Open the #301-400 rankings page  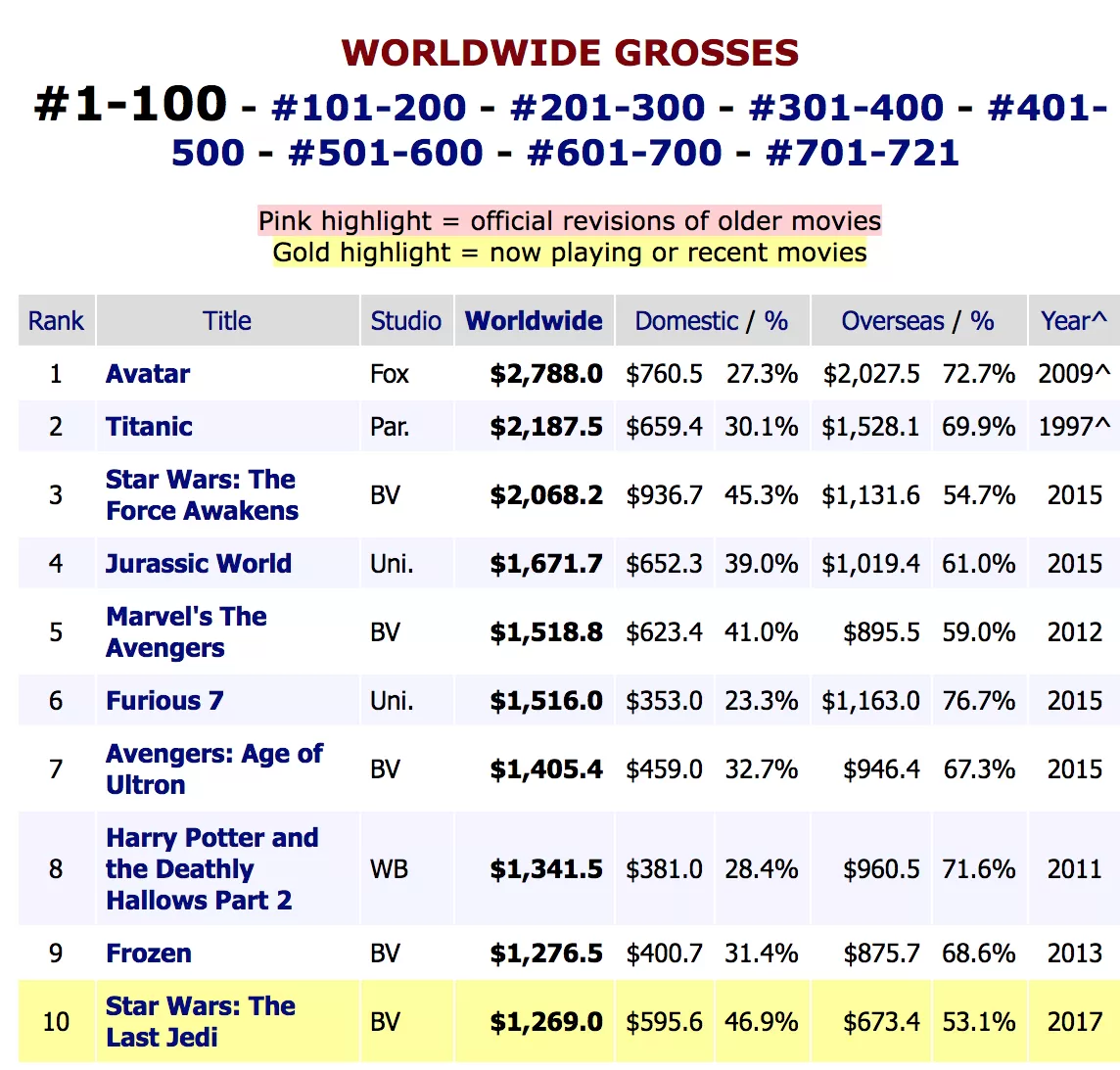[x=846, y=108]
